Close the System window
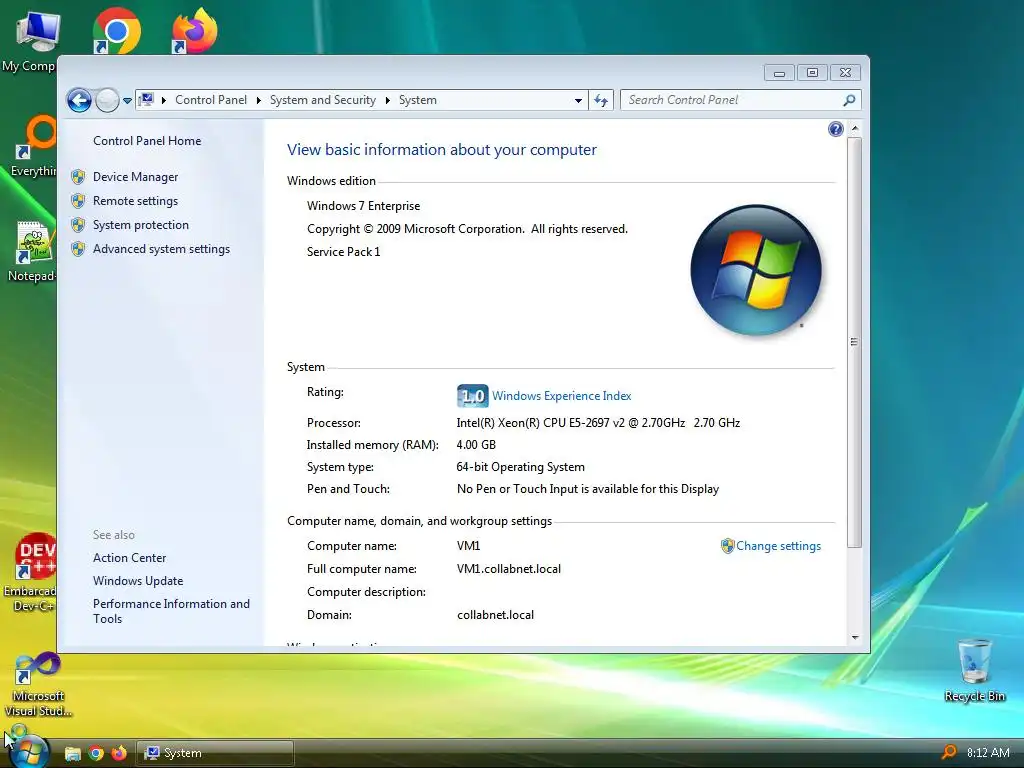1024x768 pixels. (846, 72)
